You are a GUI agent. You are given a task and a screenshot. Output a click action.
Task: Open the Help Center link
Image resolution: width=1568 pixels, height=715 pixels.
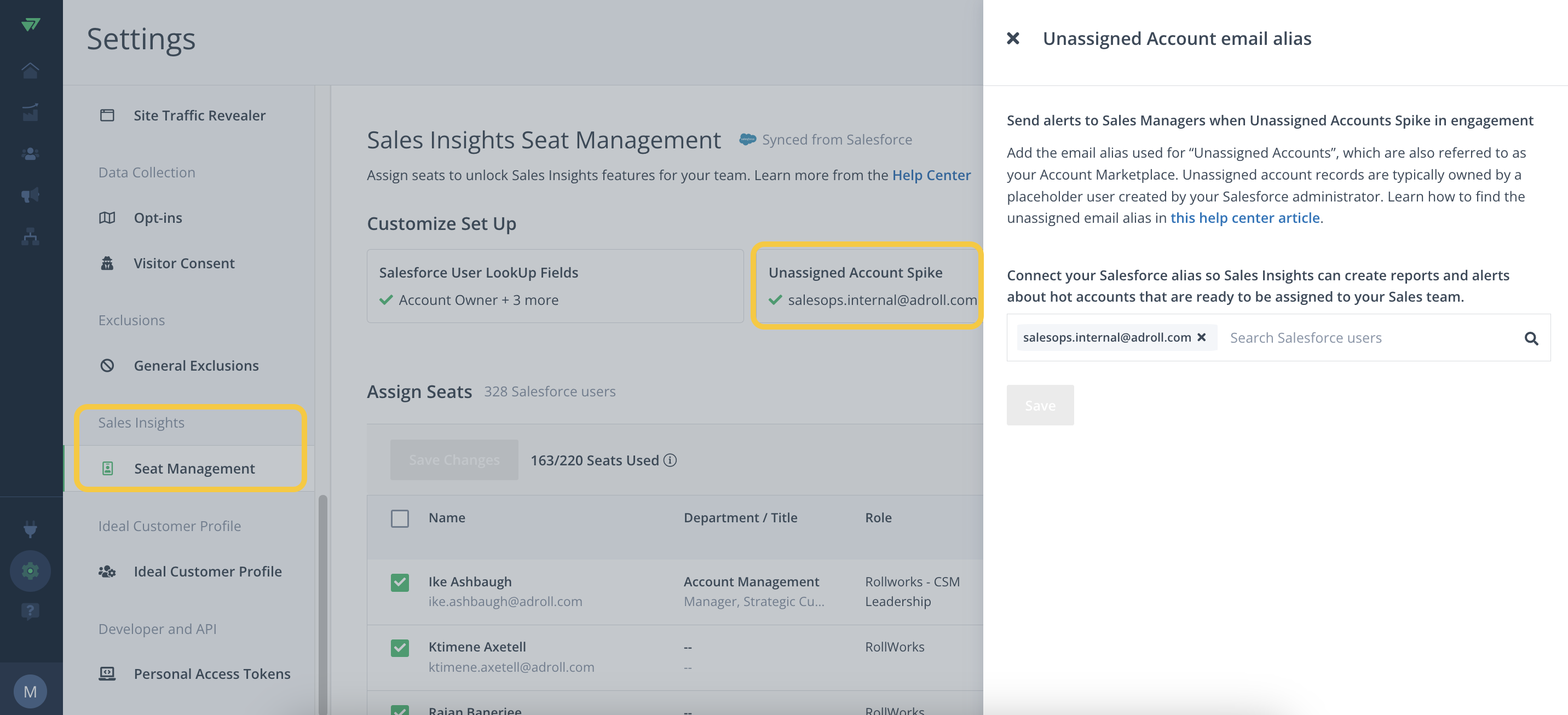coord(931,175)
